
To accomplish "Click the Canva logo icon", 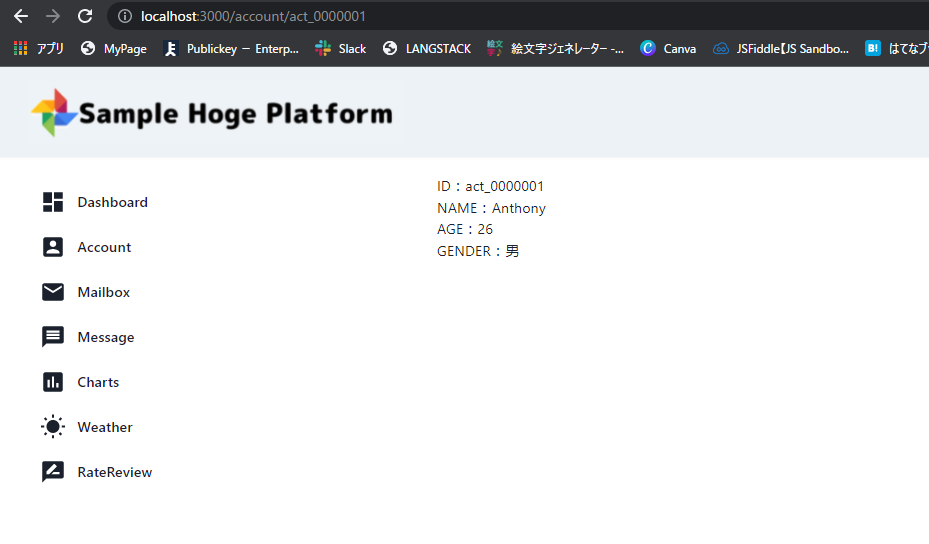I will (648, 49).
